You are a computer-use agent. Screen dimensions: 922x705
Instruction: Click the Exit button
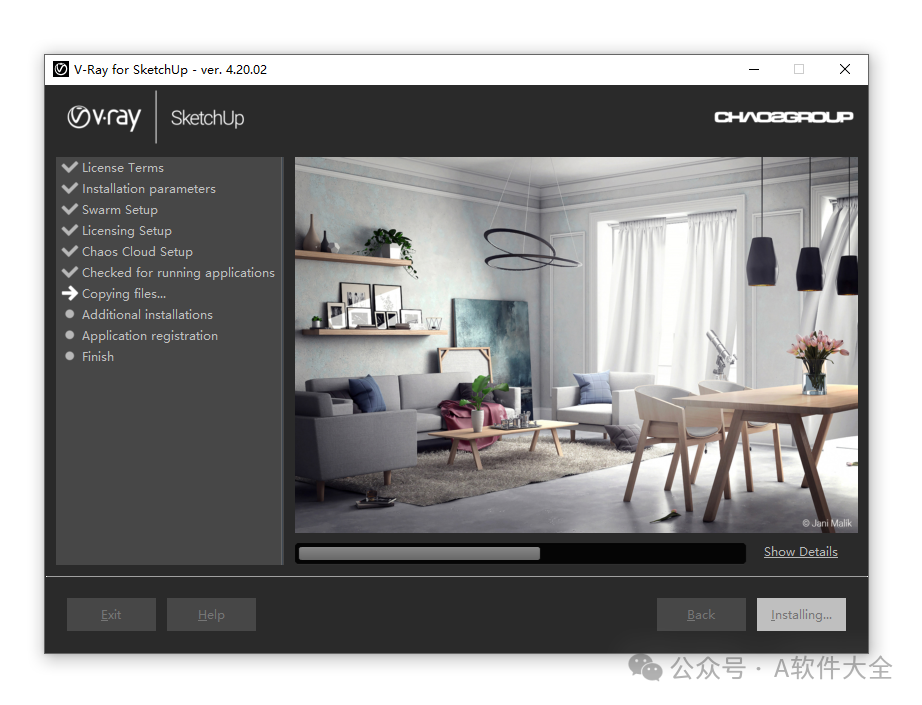(x=111, y=614)
